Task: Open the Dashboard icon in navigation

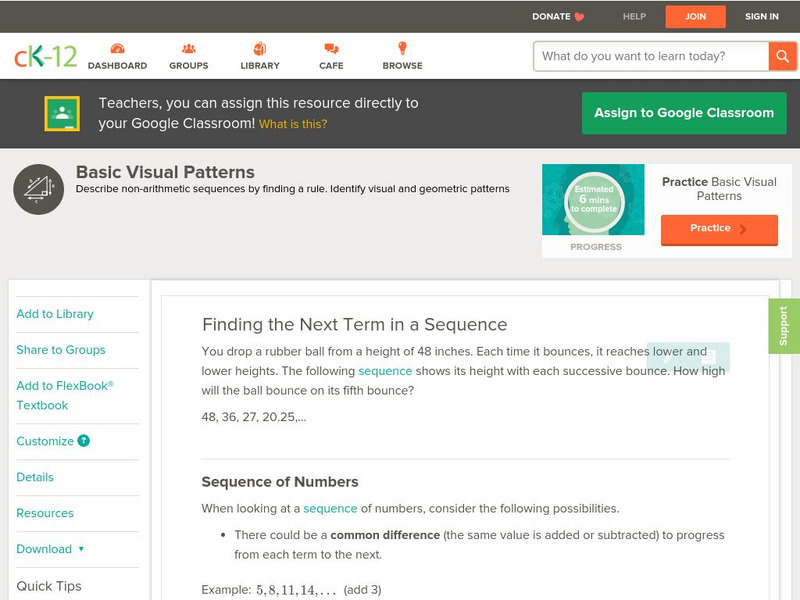Action: 117,49
